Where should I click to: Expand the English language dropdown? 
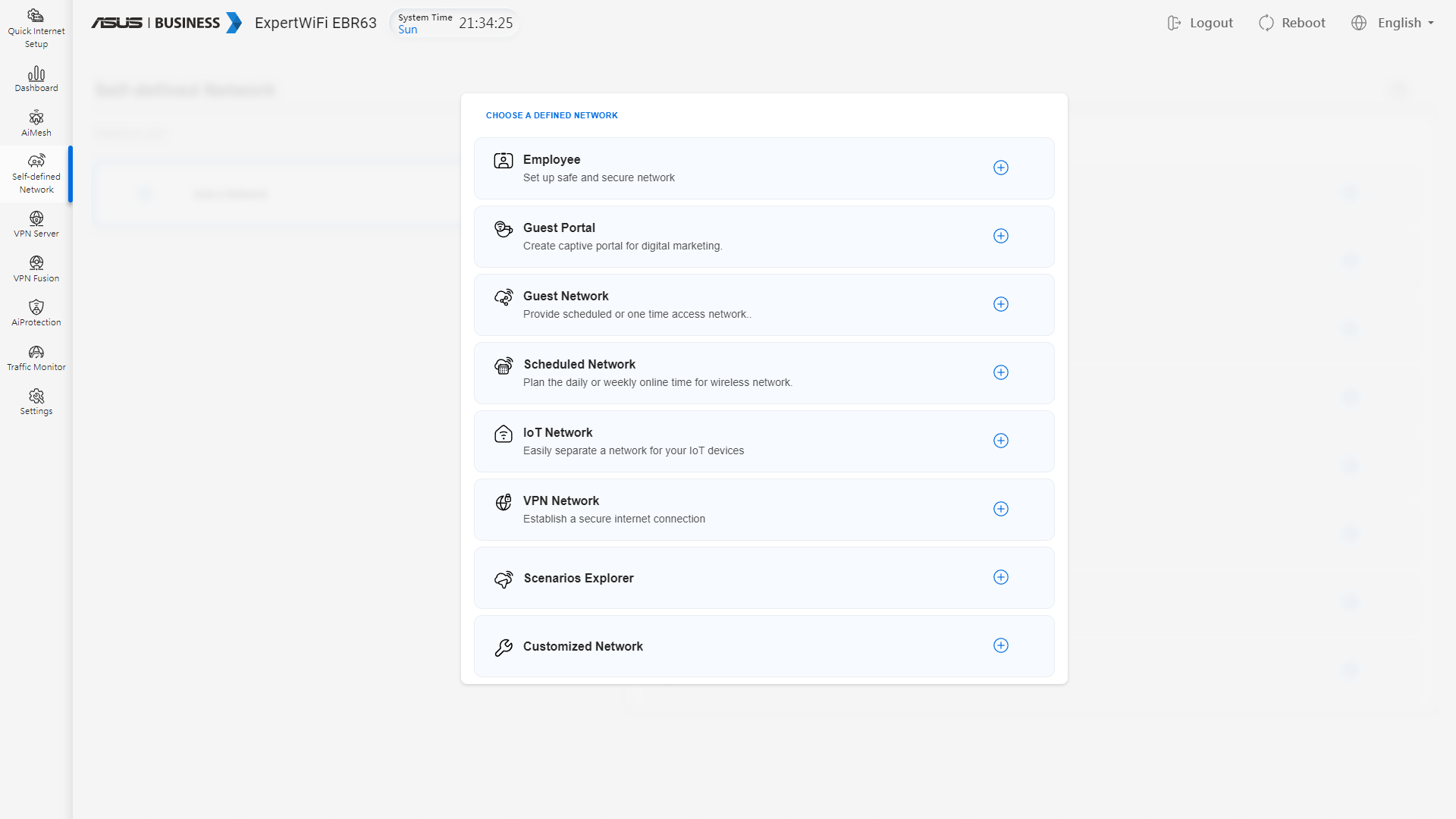(x=1393, y=23)
